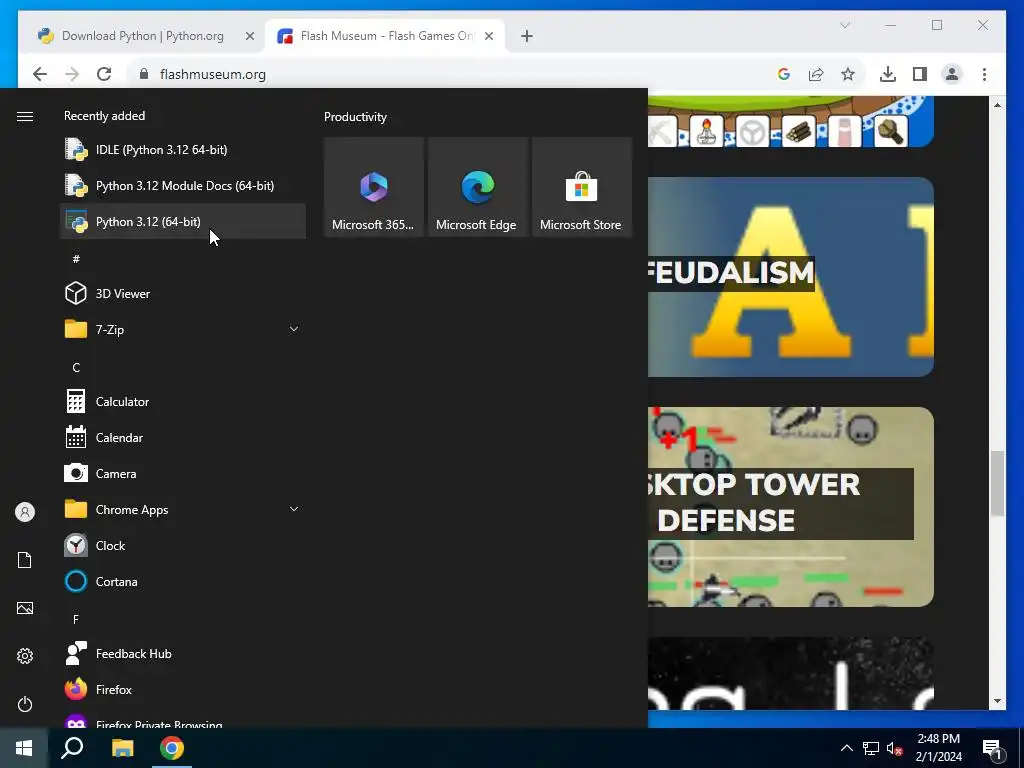Open Settings gear in Start sidebar
Screen dimensions: 1024x768
coord(25,656)
